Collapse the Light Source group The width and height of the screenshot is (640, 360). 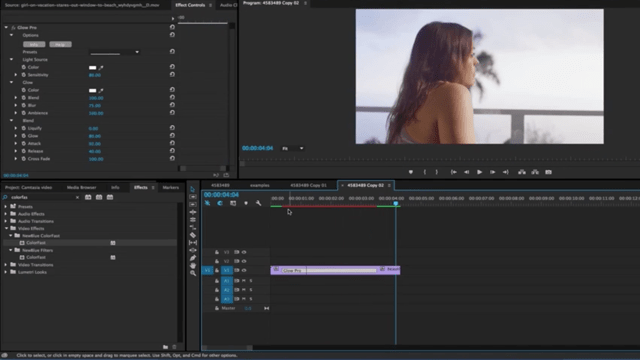tap(11, 59)
